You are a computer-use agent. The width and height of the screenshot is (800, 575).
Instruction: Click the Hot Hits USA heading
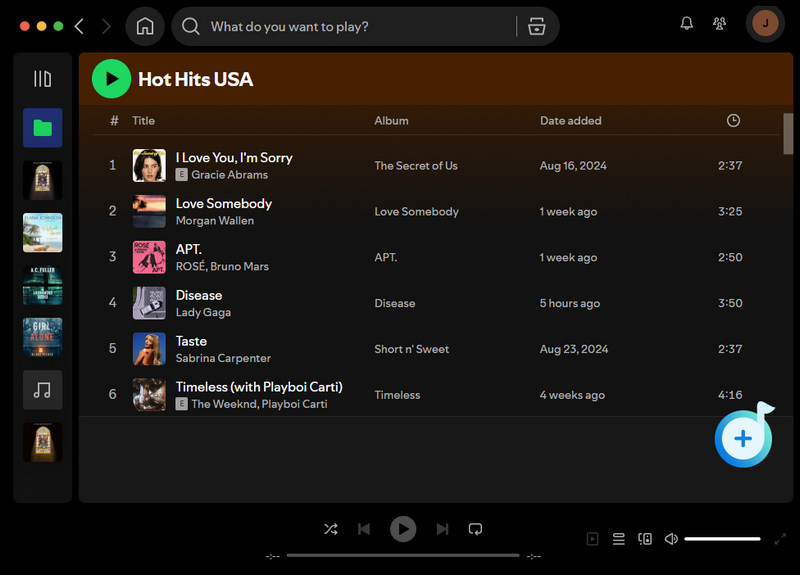[x=195, y=79]
